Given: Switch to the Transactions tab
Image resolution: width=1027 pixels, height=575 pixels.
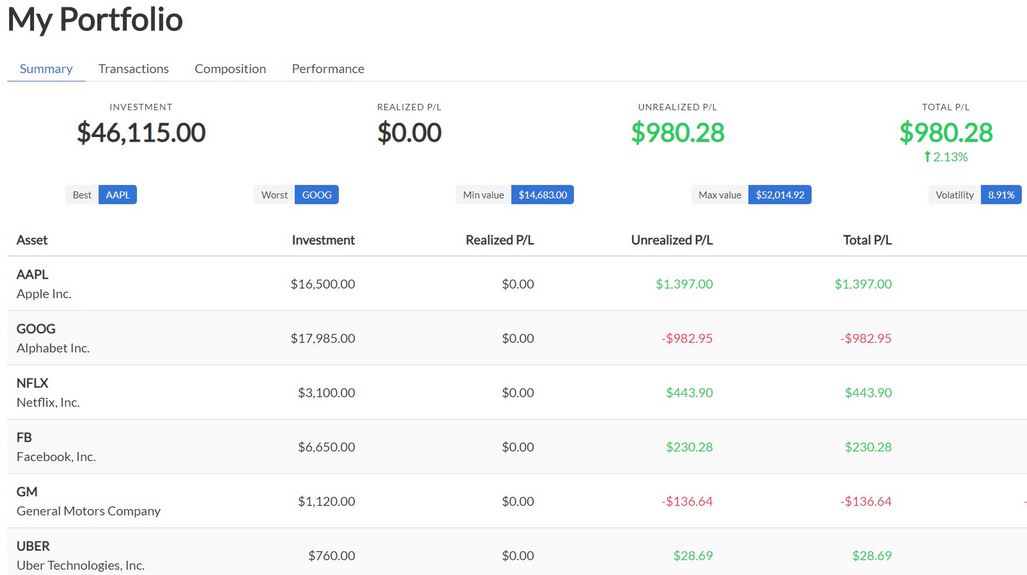Looking at the screenshot, I should coord(134,69).
